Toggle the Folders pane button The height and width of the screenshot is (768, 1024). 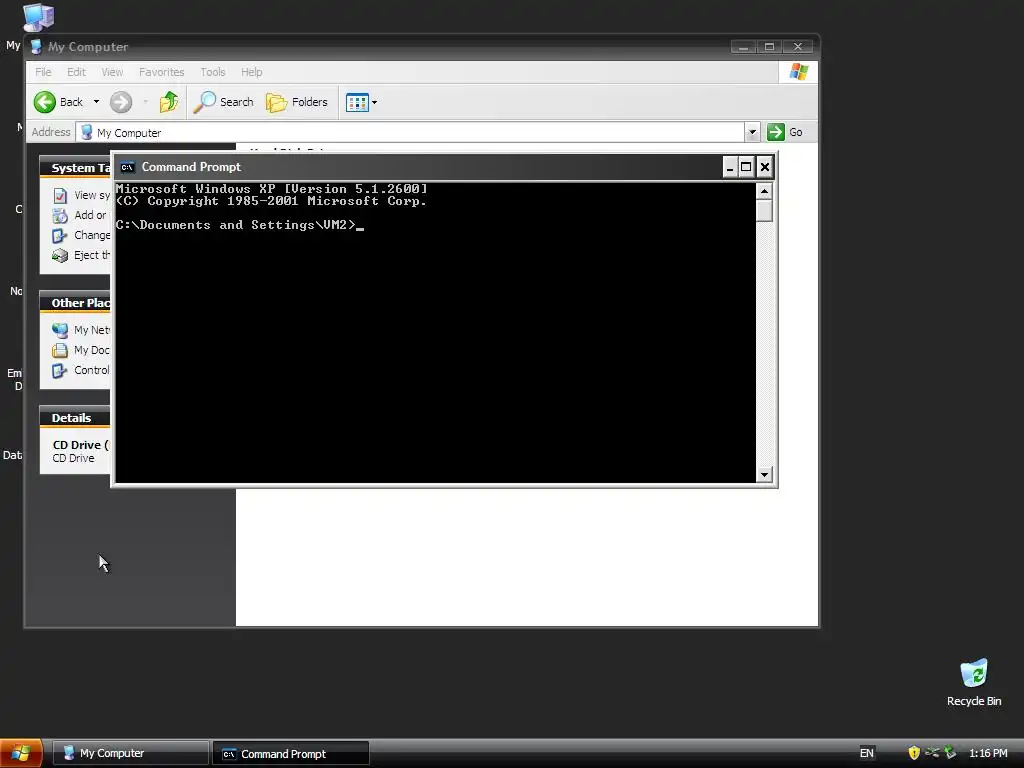[296, 102]
